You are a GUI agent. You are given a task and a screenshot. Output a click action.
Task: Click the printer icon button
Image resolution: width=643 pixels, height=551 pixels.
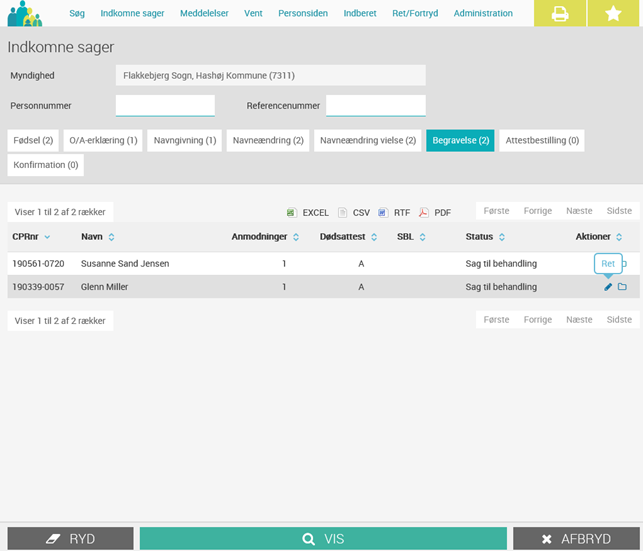560,13
